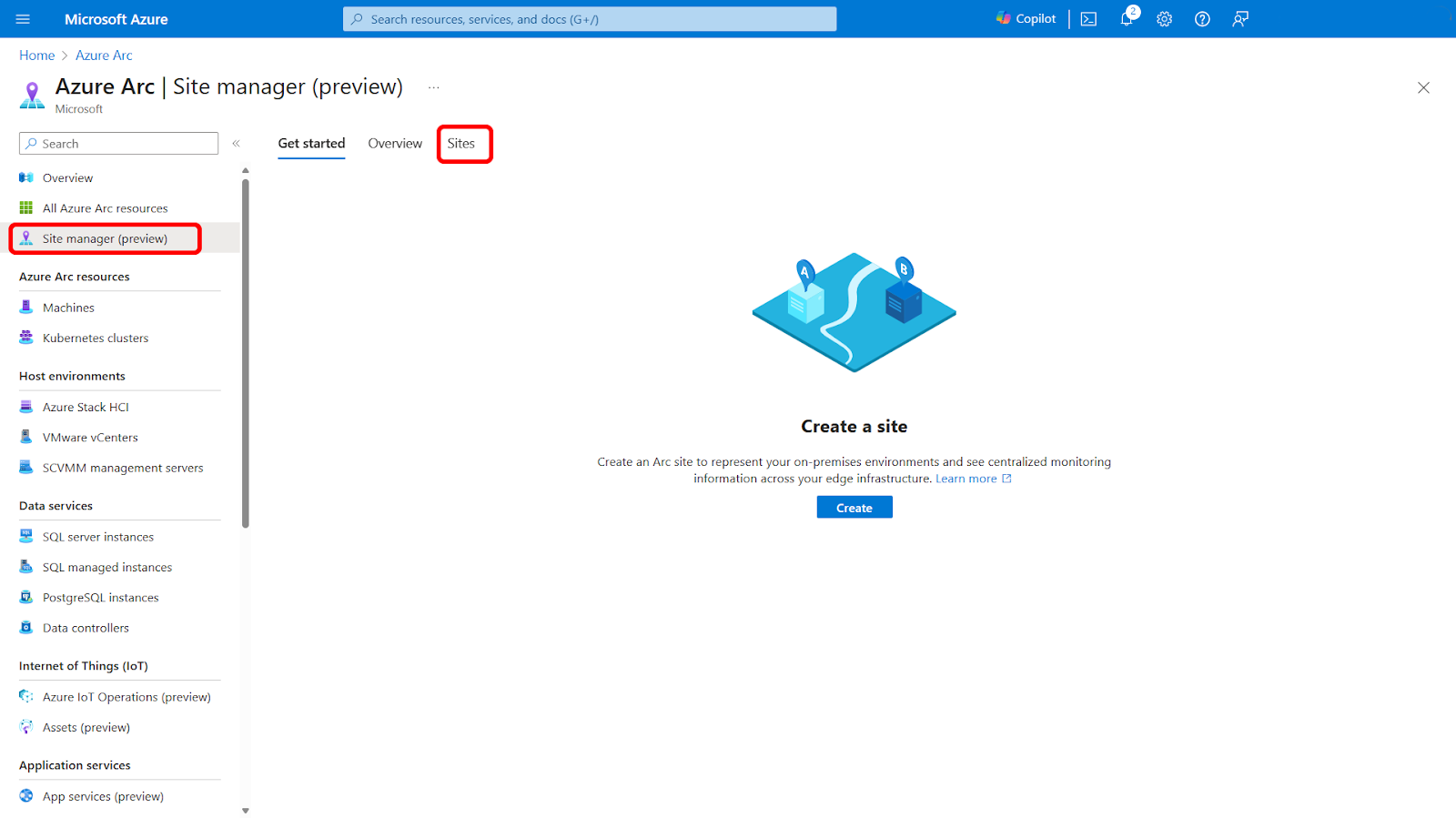Select Site manager (preview) in sidebar
This screenshot has height=818, width=1456.
(x=106, y=238)
